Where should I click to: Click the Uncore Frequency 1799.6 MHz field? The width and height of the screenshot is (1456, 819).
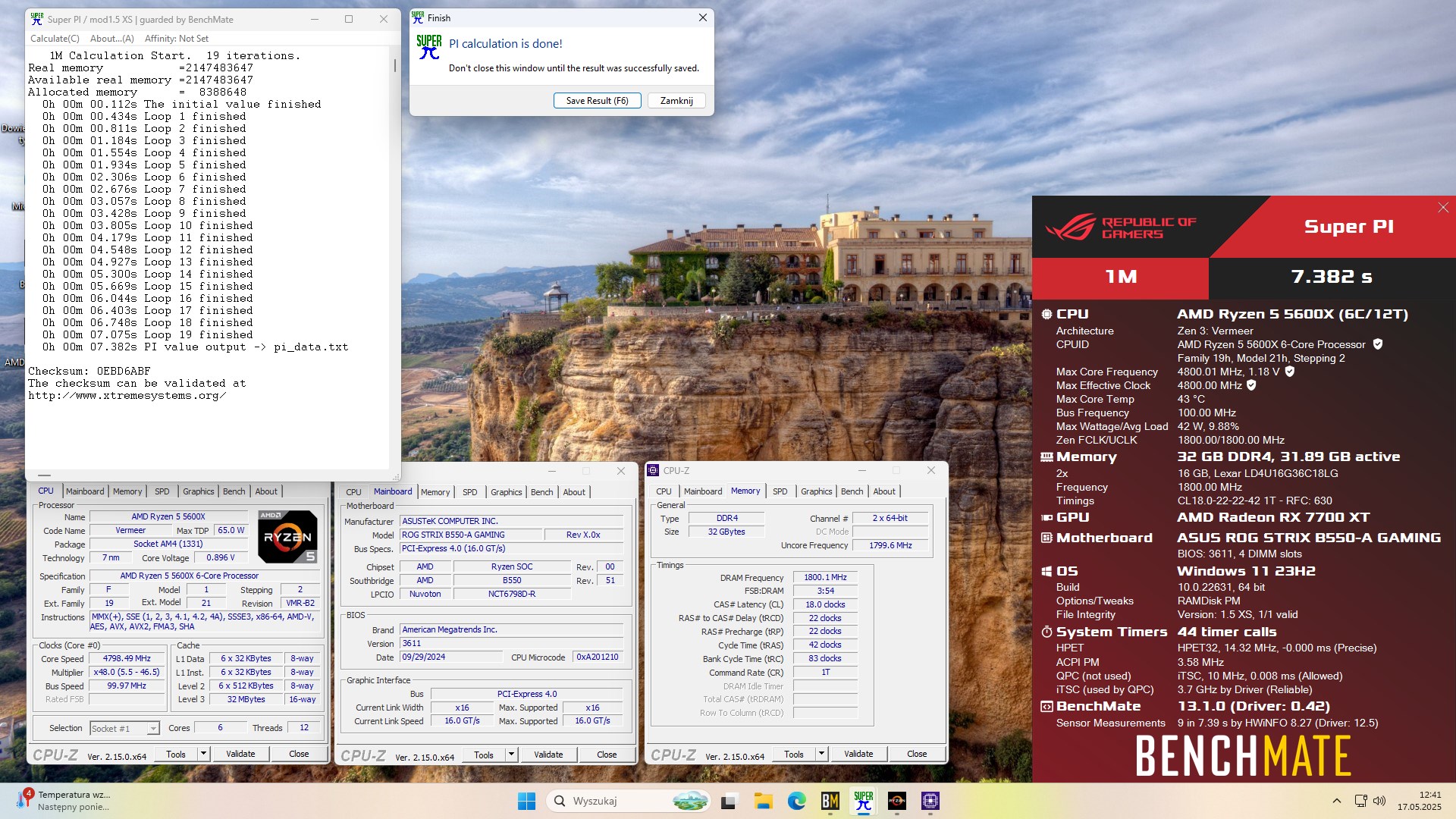coord(890,545)
